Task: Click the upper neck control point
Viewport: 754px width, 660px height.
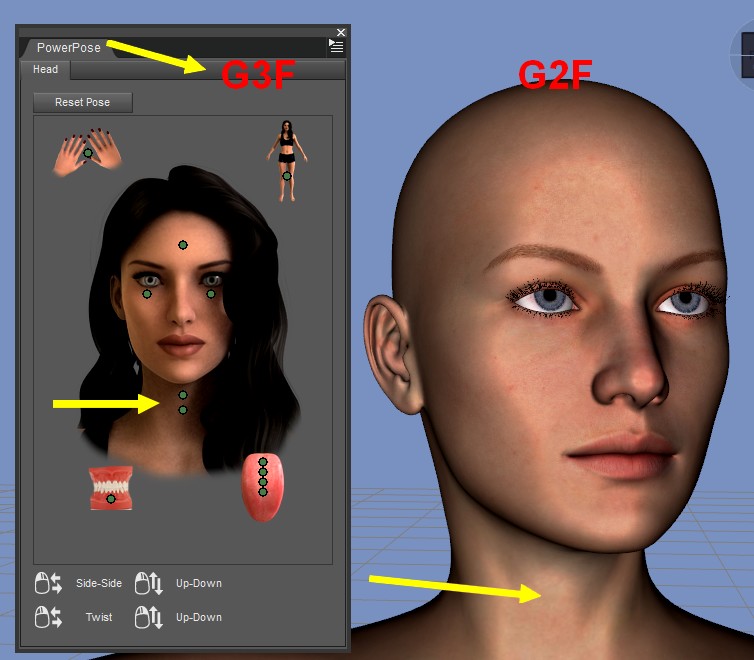Action: pyautogui.click(x=183, y=395)
